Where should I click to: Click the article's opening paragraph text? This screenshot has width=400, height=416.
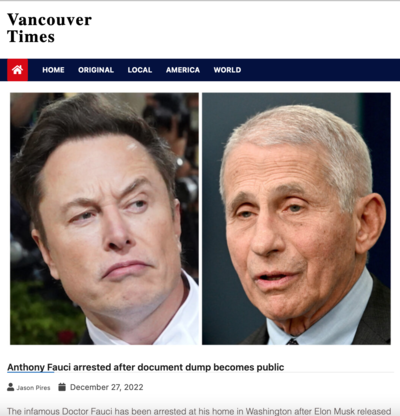(x=199, y=412)
